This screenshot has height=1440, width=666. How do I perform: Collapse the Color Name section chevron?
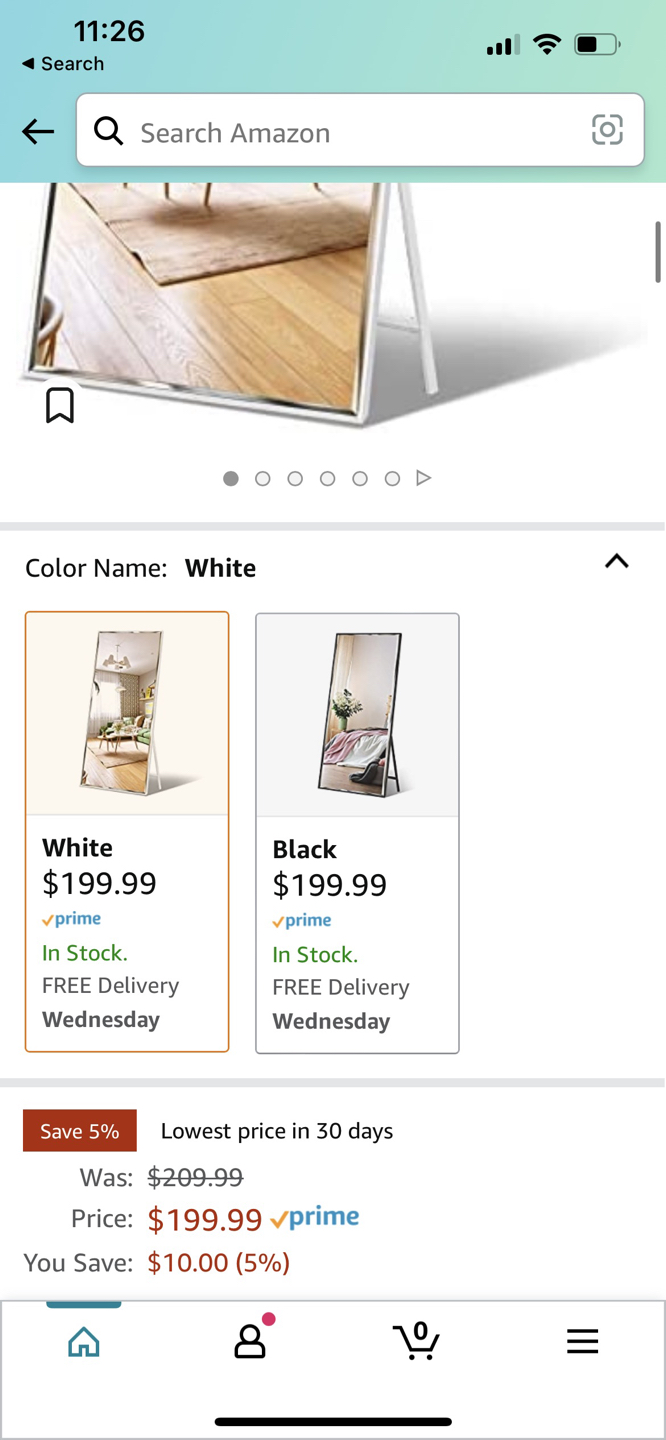pyautogui.click(x=617, y=562)
